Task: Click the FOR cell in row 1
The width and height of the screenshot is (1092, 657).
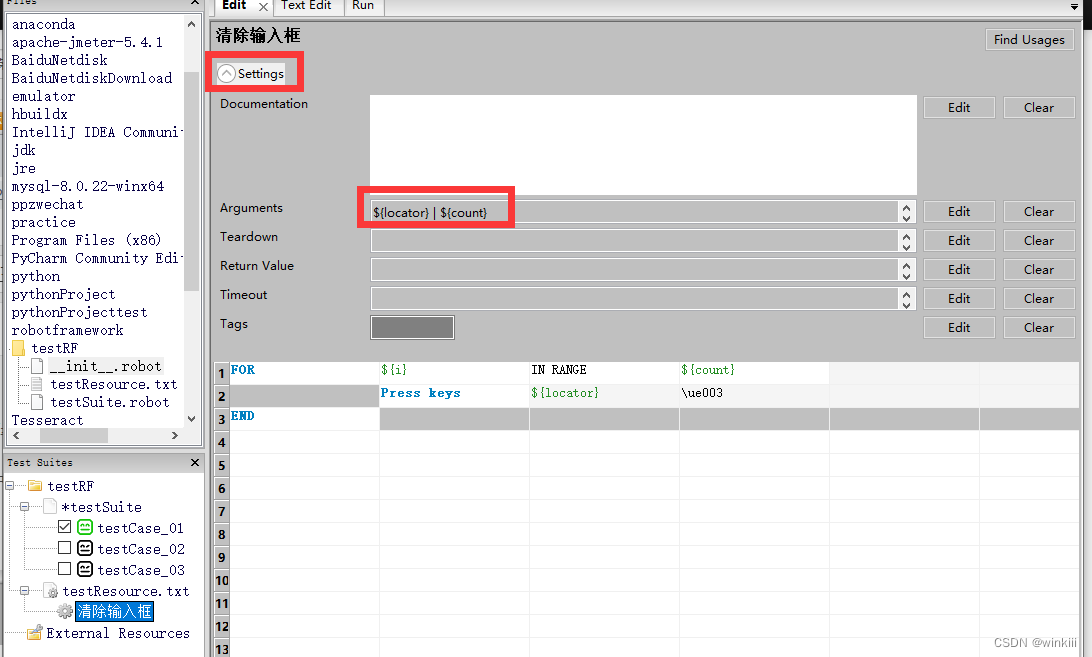Action: tap(304, 373)
